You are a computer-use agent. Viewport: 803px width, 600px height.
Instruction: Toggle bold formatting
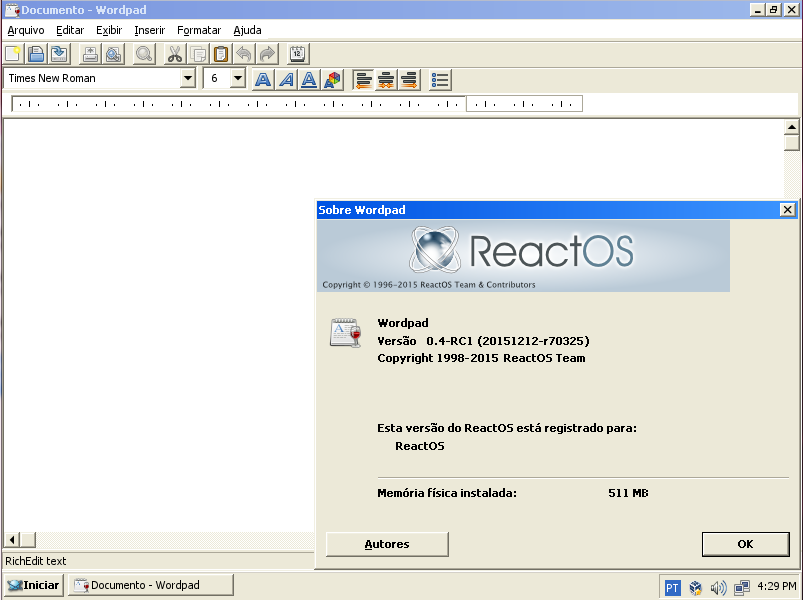(x=261, y=79)
